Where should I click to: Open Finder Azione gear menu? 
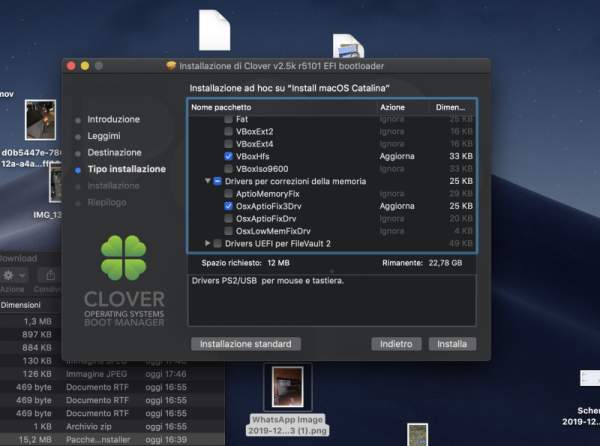pyautogui.click(x=14, y=275)
